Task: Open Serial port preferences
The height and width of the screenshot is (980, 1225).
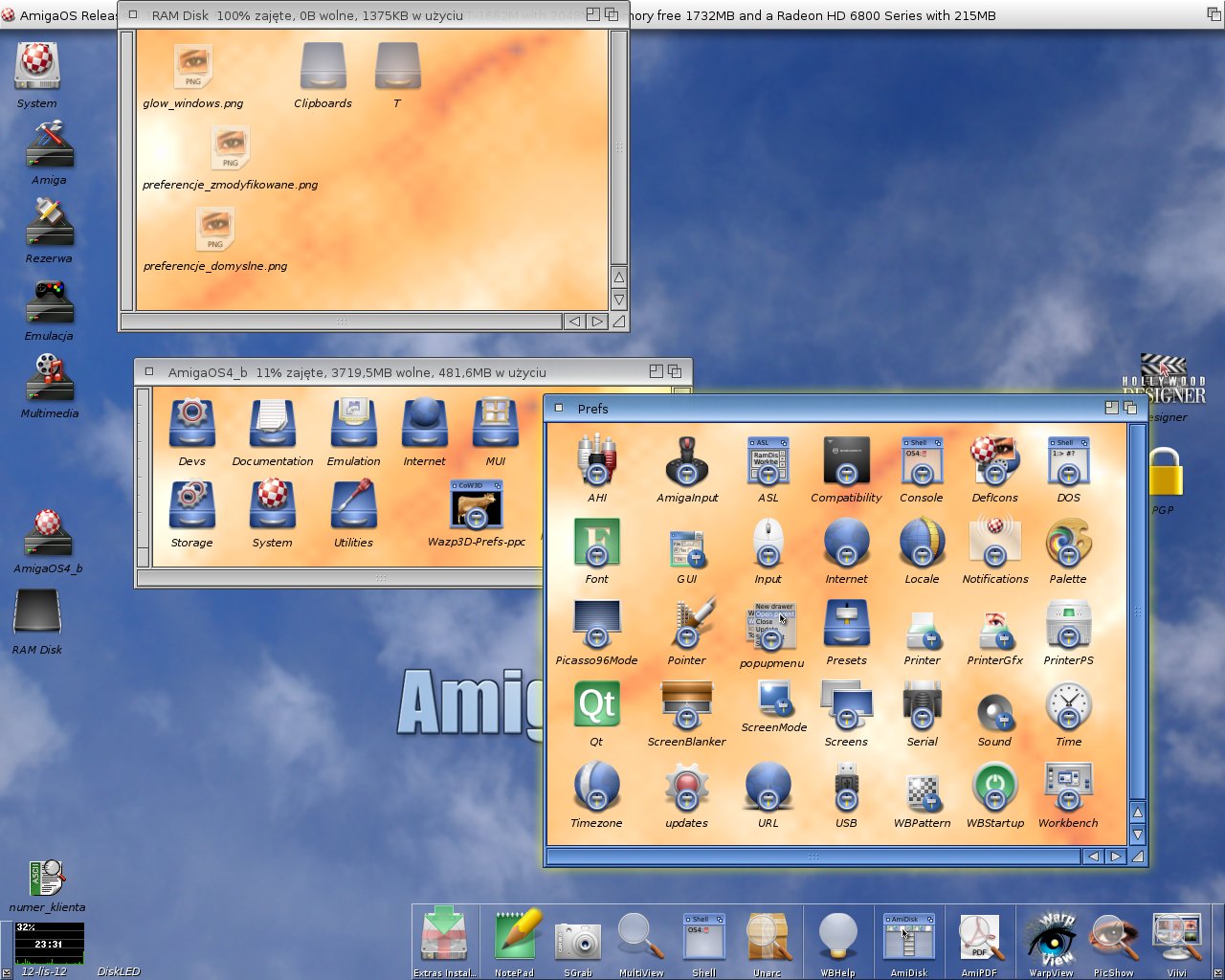Action: [x=922, y=705]
